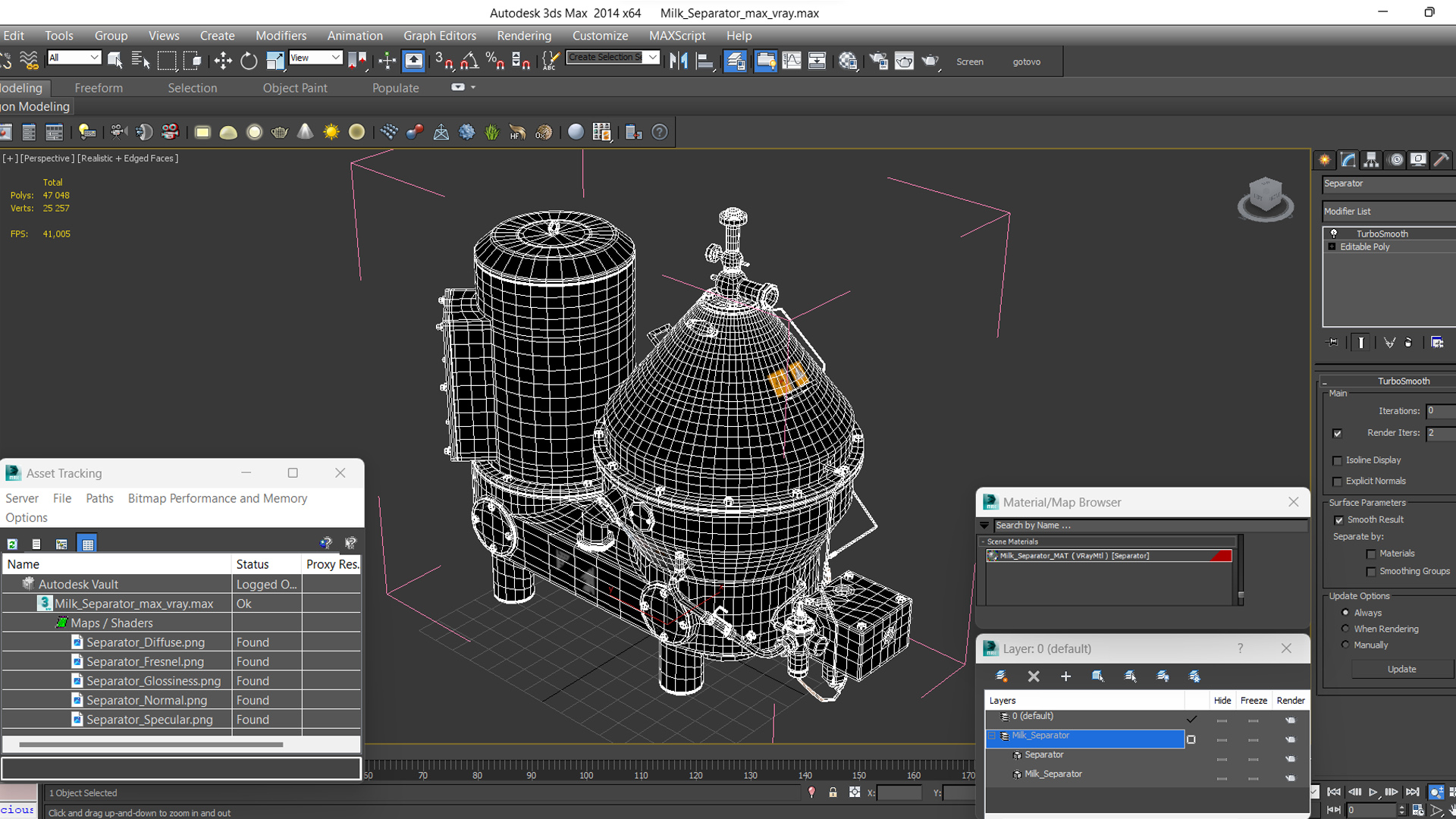Click the render teapot icon
Viewport: 1456px width, 819px height.
pos(930,61)
